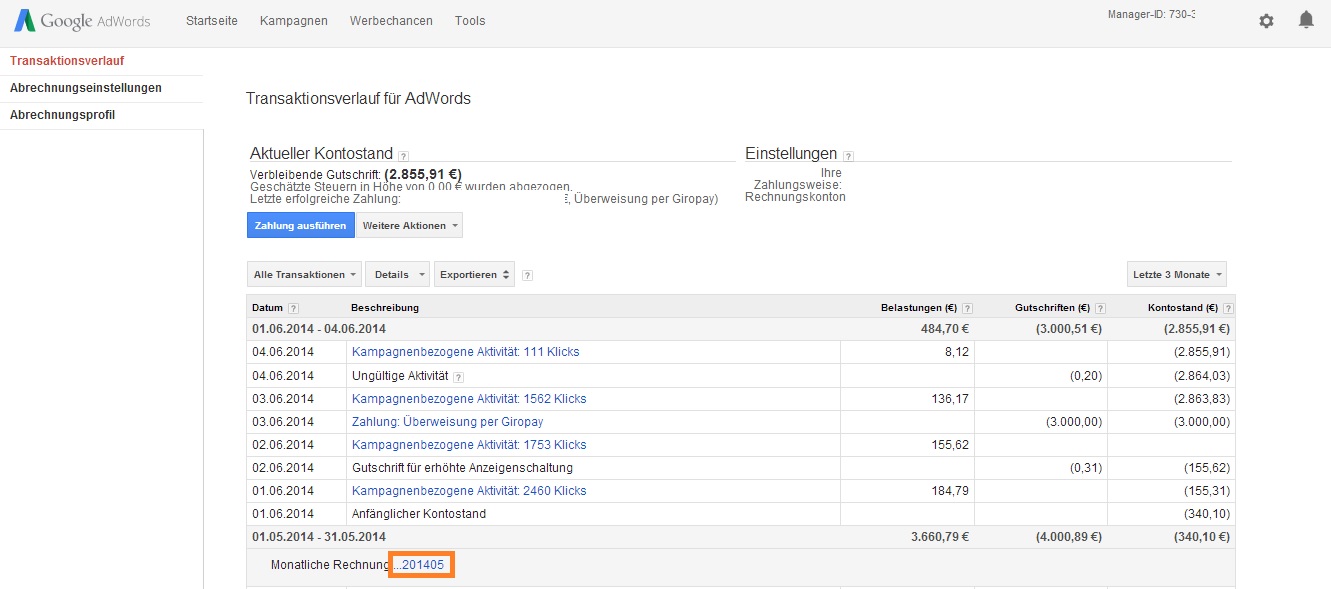Click the Zahlung ausführen button
Image resolution: width=1331 pixels, height=589 pixels.
[301, 225]
